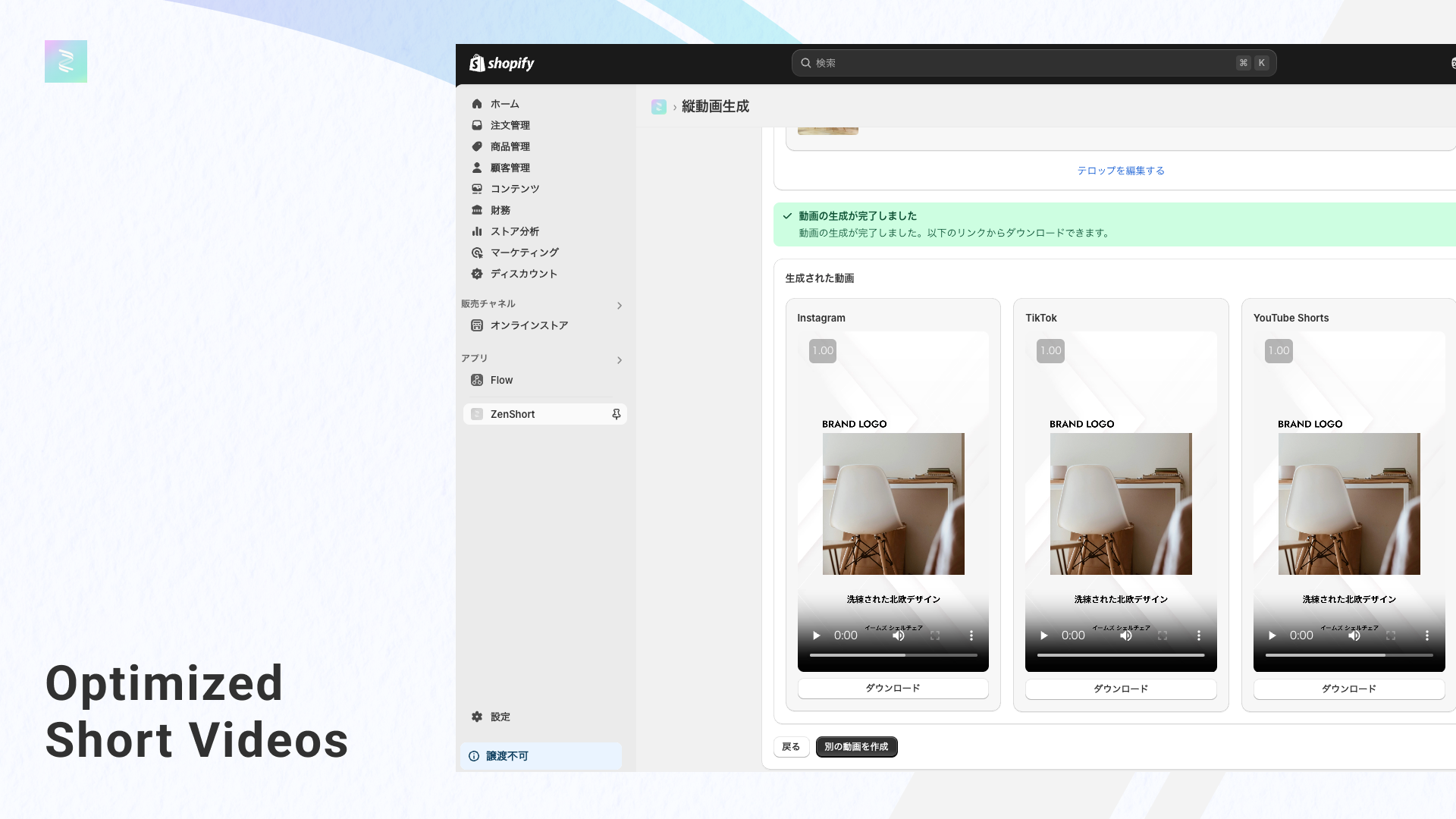Download the TikTok video
This screenshot has width=1456, height=819.
(x=1121, y=689)
